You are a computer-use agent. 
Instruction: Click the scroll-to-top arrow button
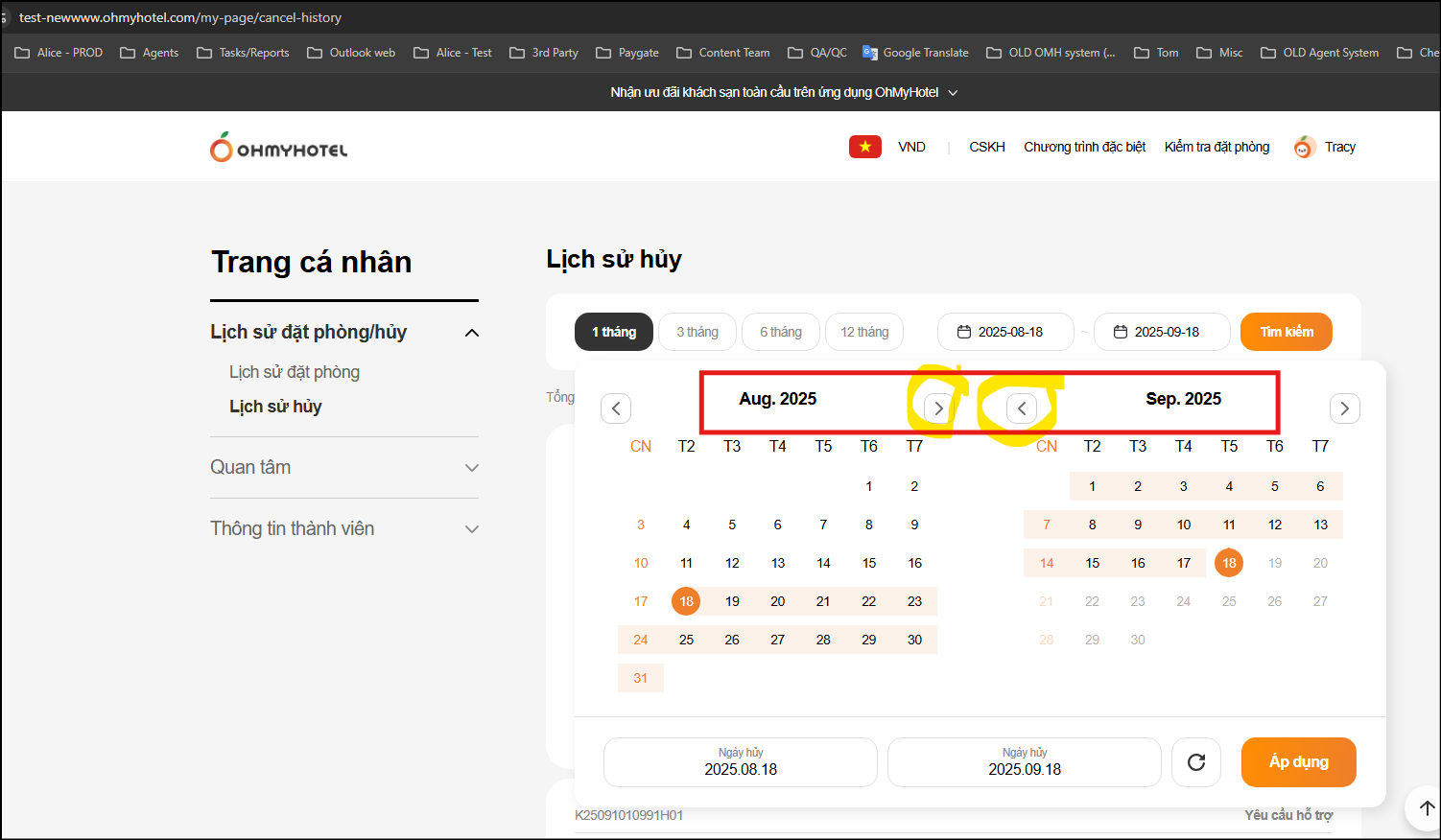pyautogui.click(x=1426, y=807)
